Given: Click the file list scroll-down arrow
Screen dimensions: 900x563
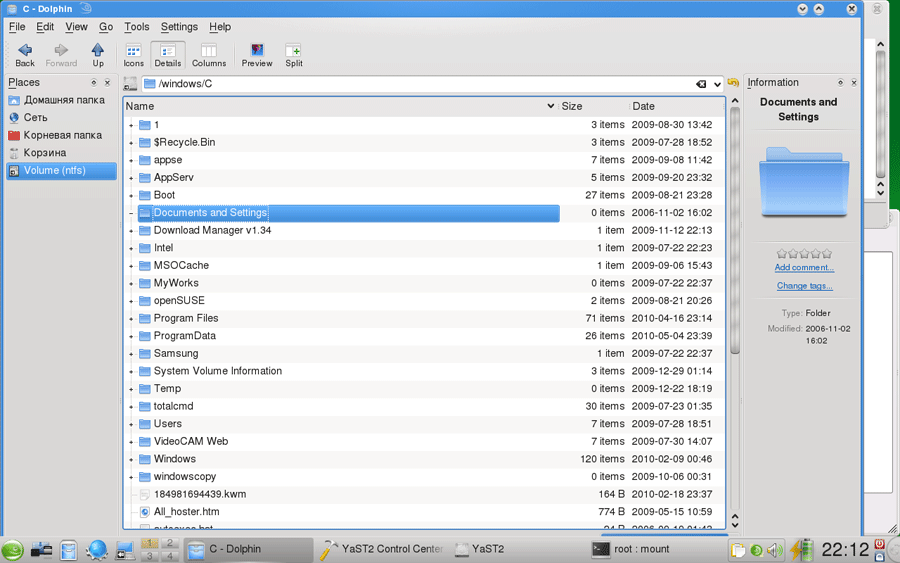Looking at the screenshot, I should (734, 525).
